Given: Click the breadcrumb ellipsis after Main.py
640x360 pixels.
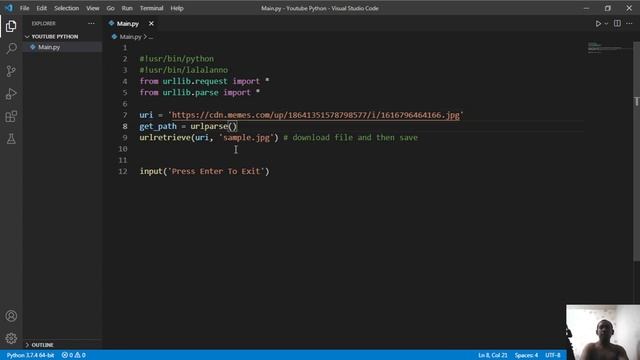Looking at the screenshot, I should pyautogui.click(x=151, y=37).
